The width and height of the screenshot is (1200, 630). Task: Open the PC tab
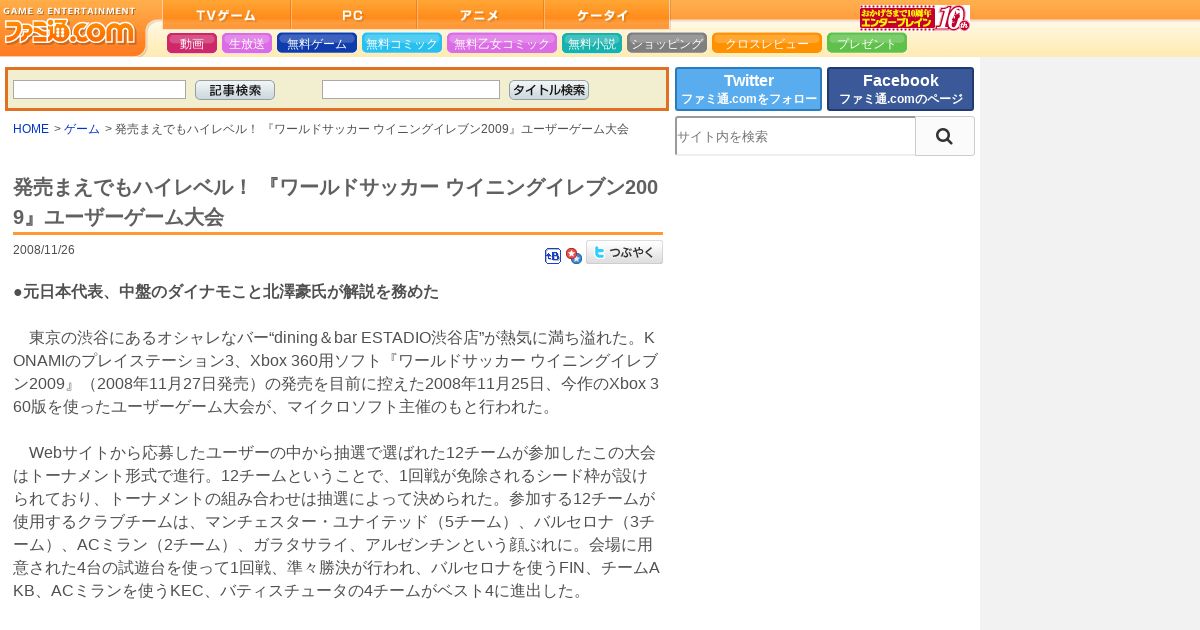click(x=354, y=15)
